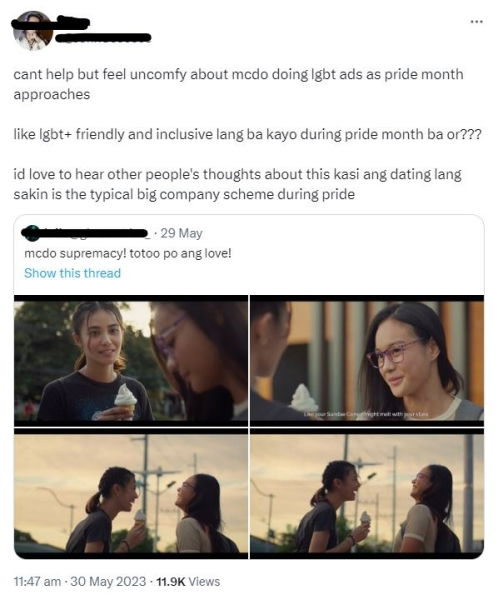Open the bottom-left sunset laughing image
Viewport: 498px width, 600px height.
(131, 493)
